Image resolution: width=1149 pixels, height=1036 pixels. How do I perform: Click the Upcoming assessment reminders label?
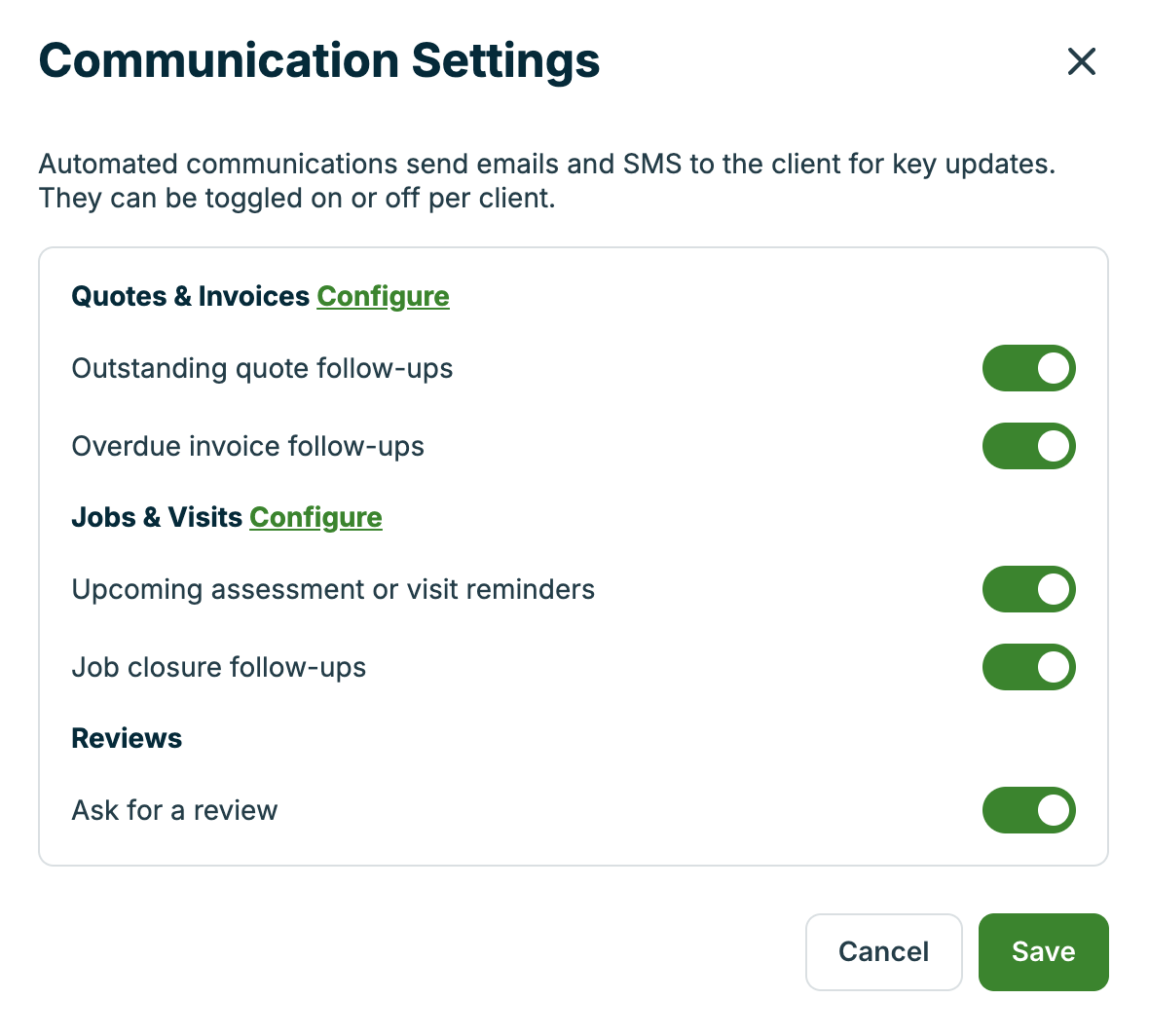[x=333, y=589]
